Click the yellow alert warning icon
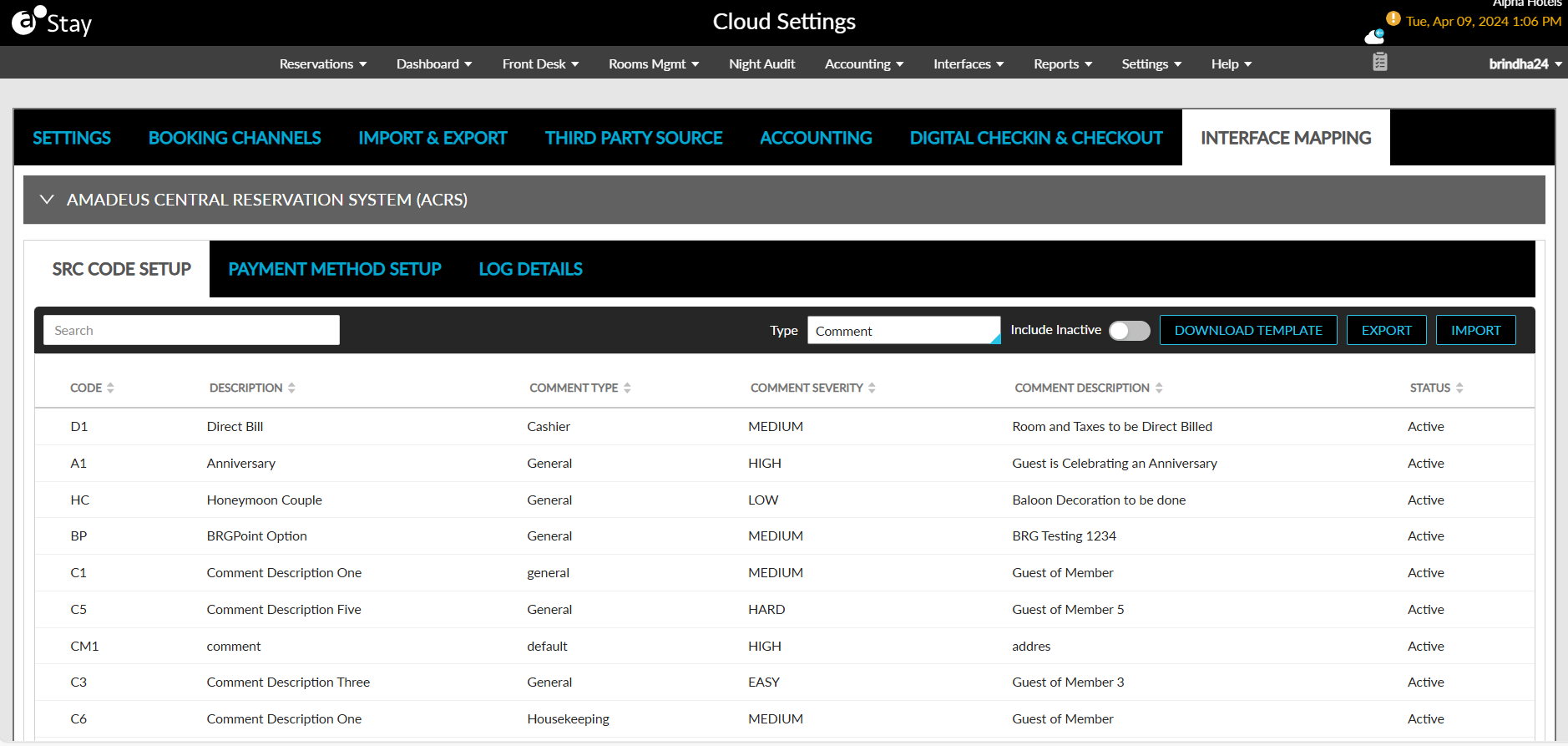This screenshot has width=1568, height=746. (x=1393, y=18)
